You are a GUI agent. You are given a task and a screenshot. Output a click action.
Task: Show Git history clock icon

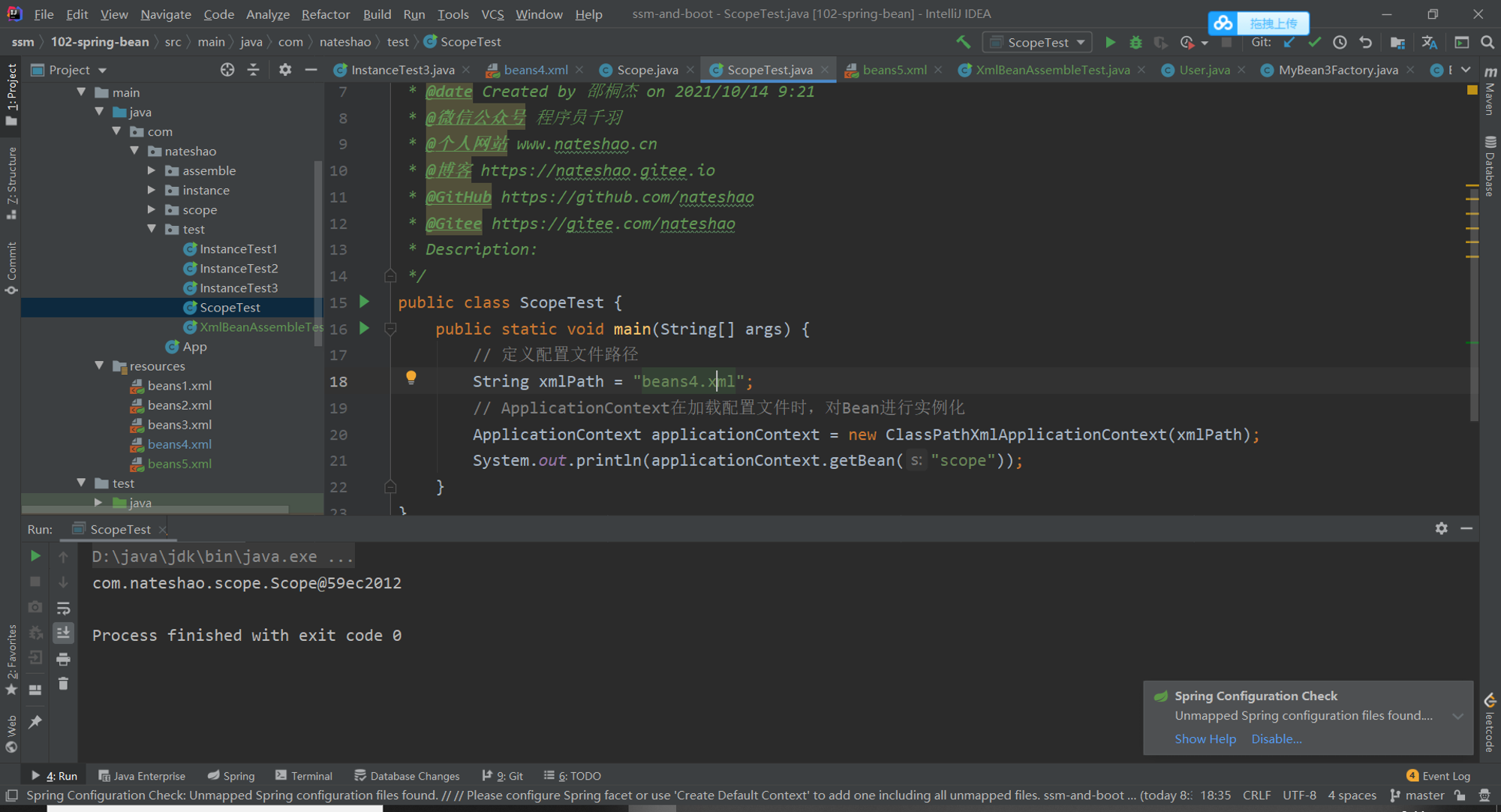point(1340,42)
